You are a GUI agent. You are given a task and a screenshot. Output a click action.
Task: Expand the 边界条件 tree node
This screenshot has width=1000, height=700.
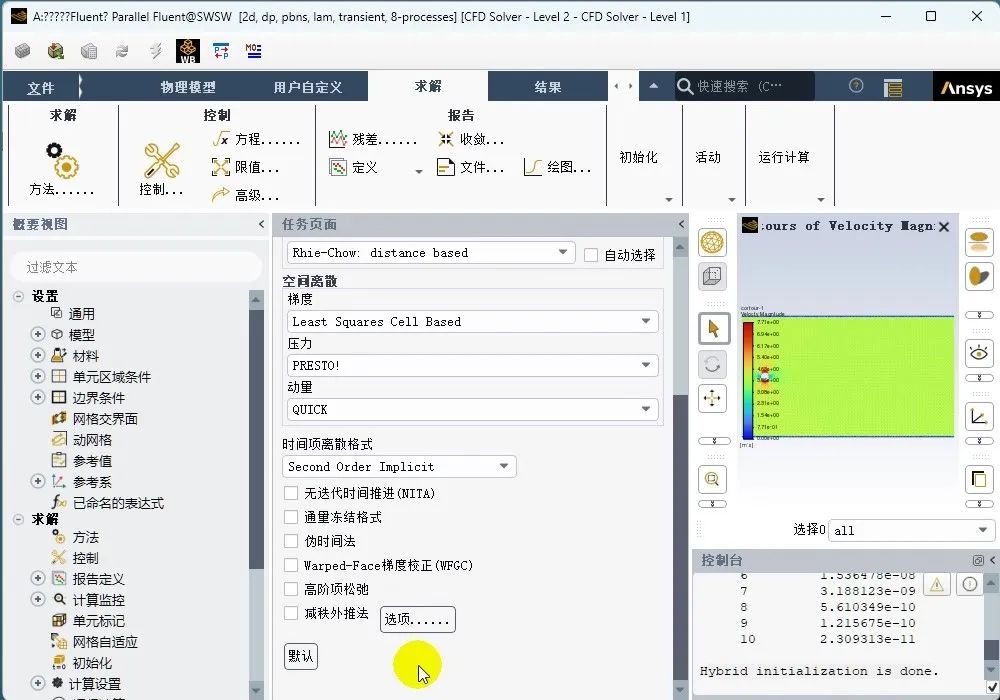pos(38,398)
